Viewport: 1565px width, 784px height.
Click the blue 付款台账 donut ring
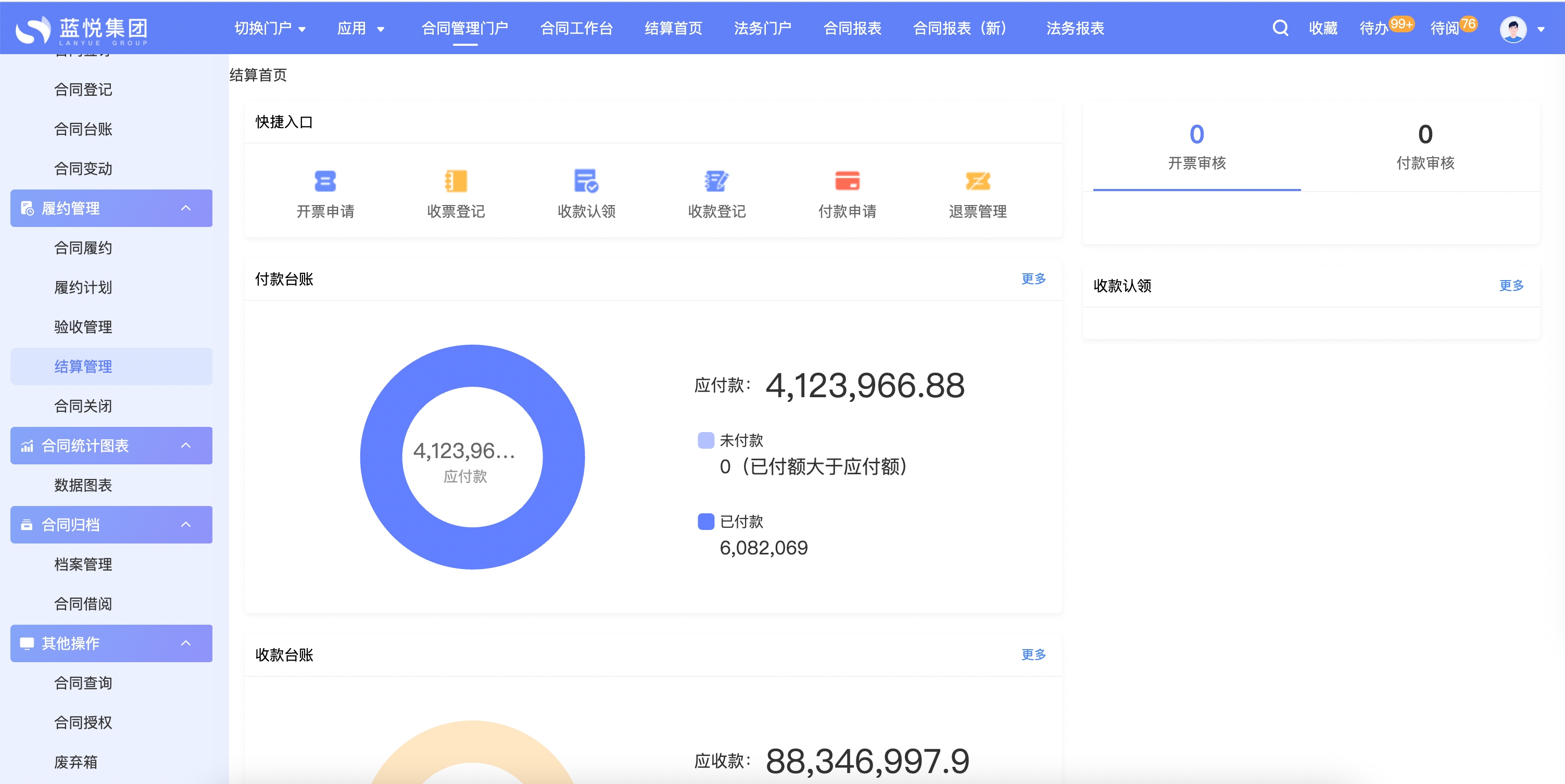click(x=473, y=365)
